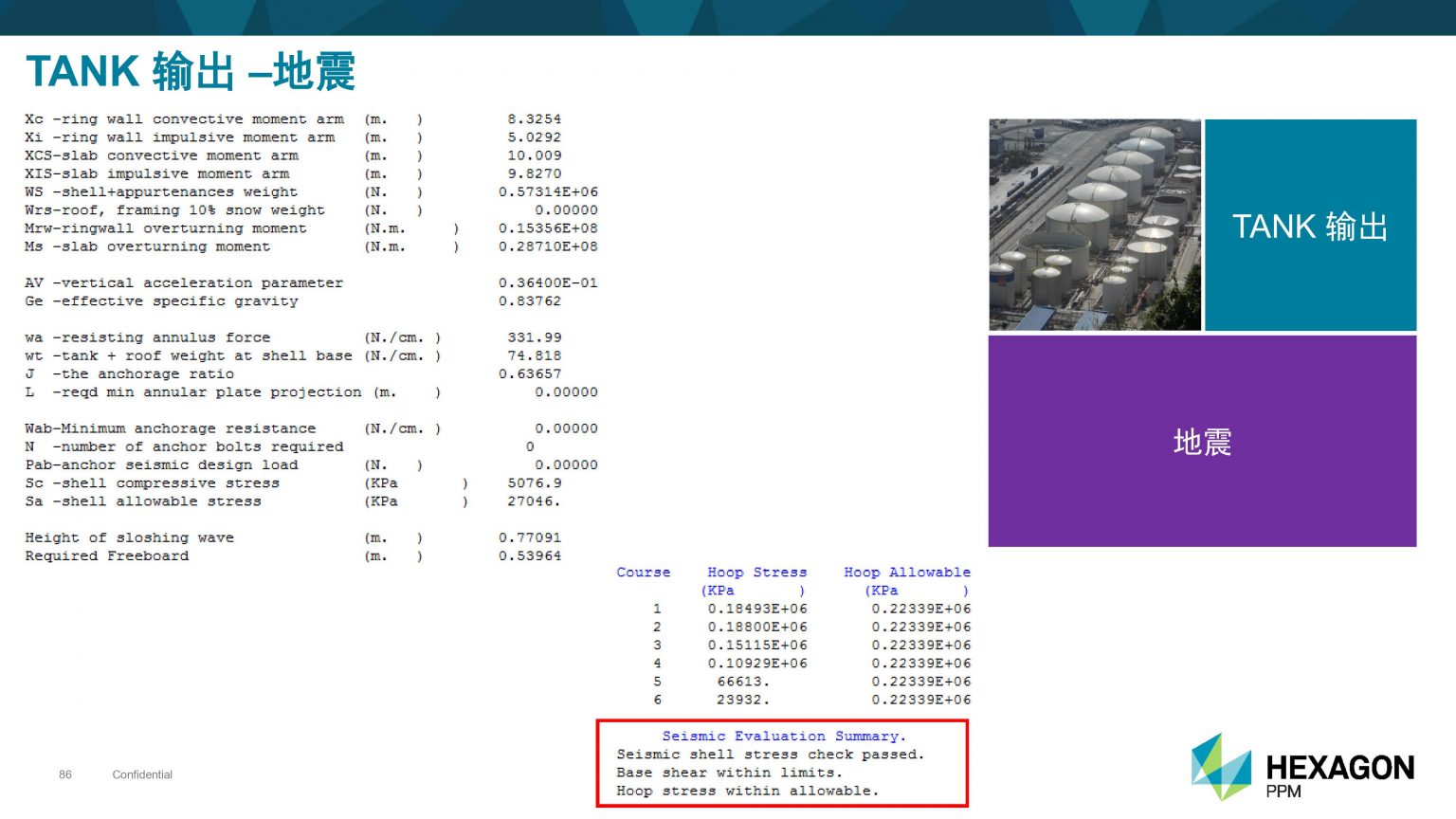1456x819 pixels.
Task: Click the Seismic Evaluation Summary heading
Action: [783, 737]
